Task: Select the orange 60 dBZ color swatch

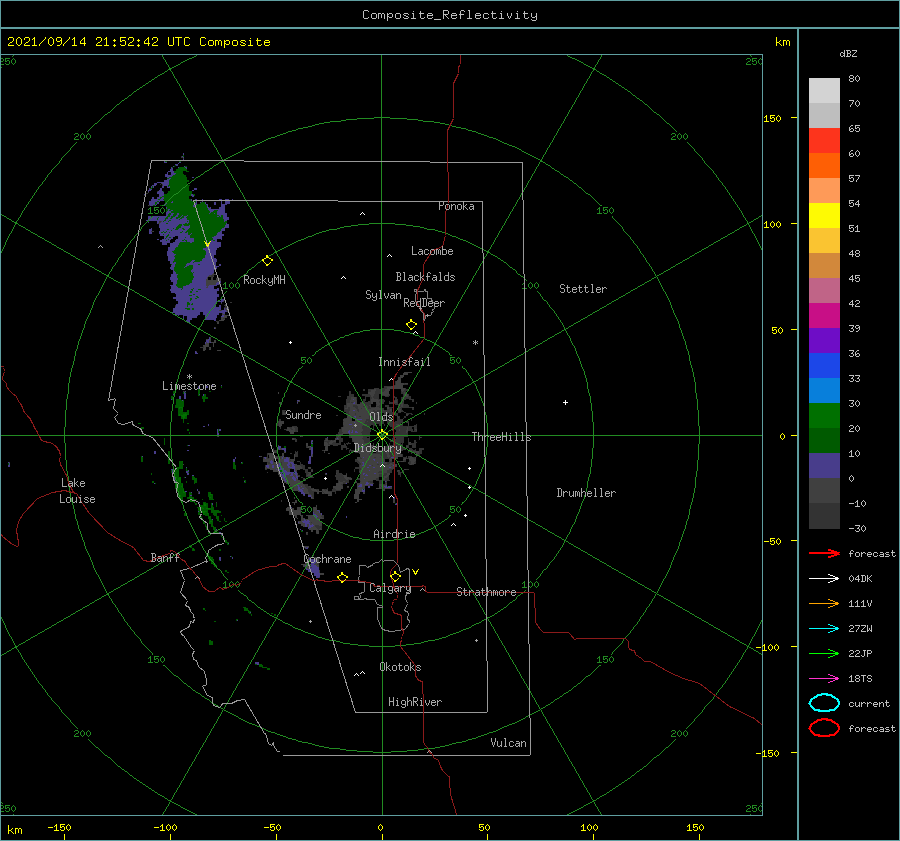Action: tap(824, 165)
